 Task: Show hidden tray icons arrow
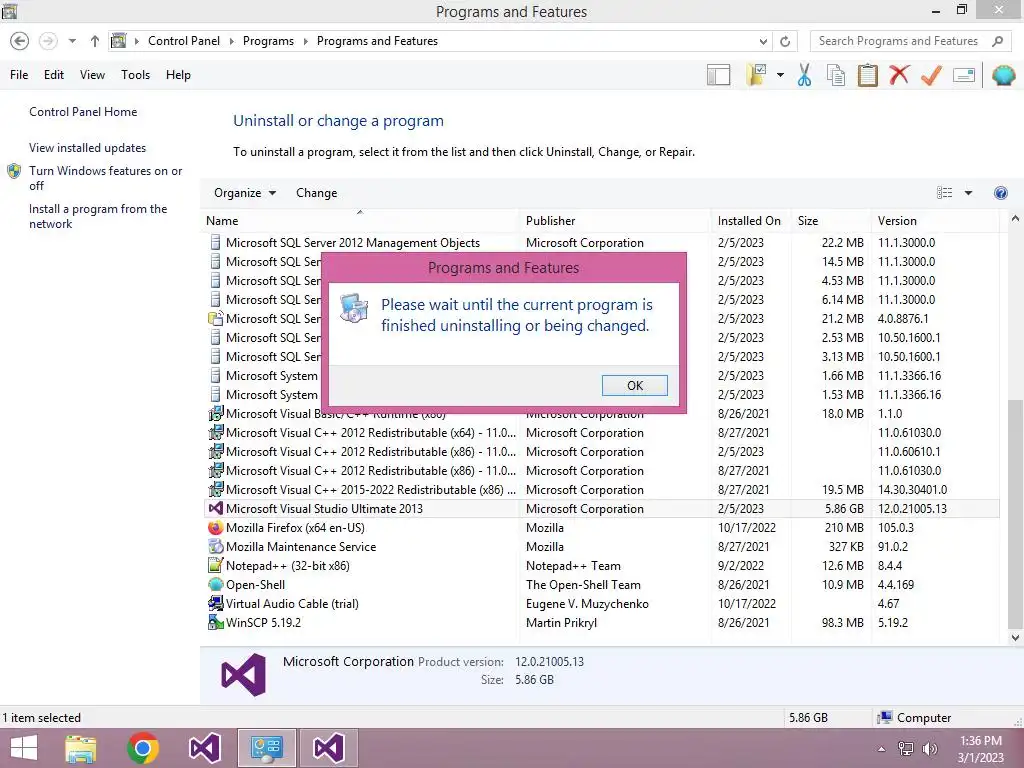click(x=882, y=749)
